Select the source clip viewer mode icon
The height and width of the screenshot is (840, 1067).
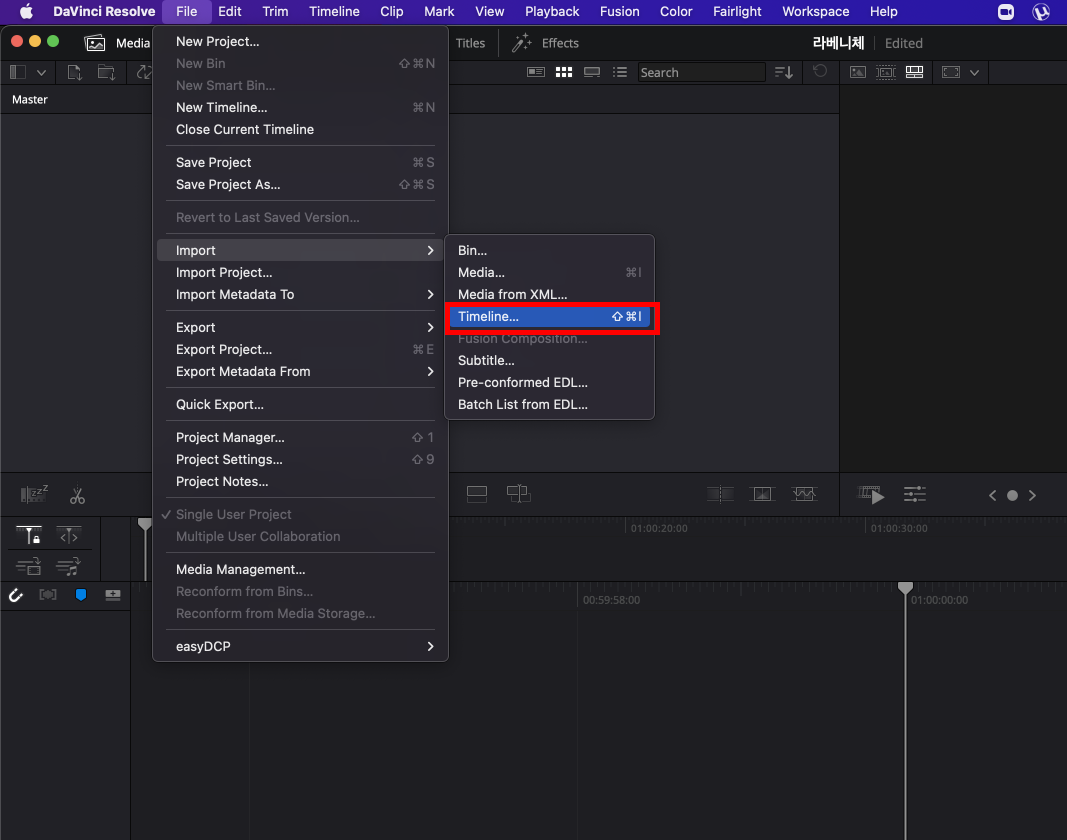pos(857,72)
